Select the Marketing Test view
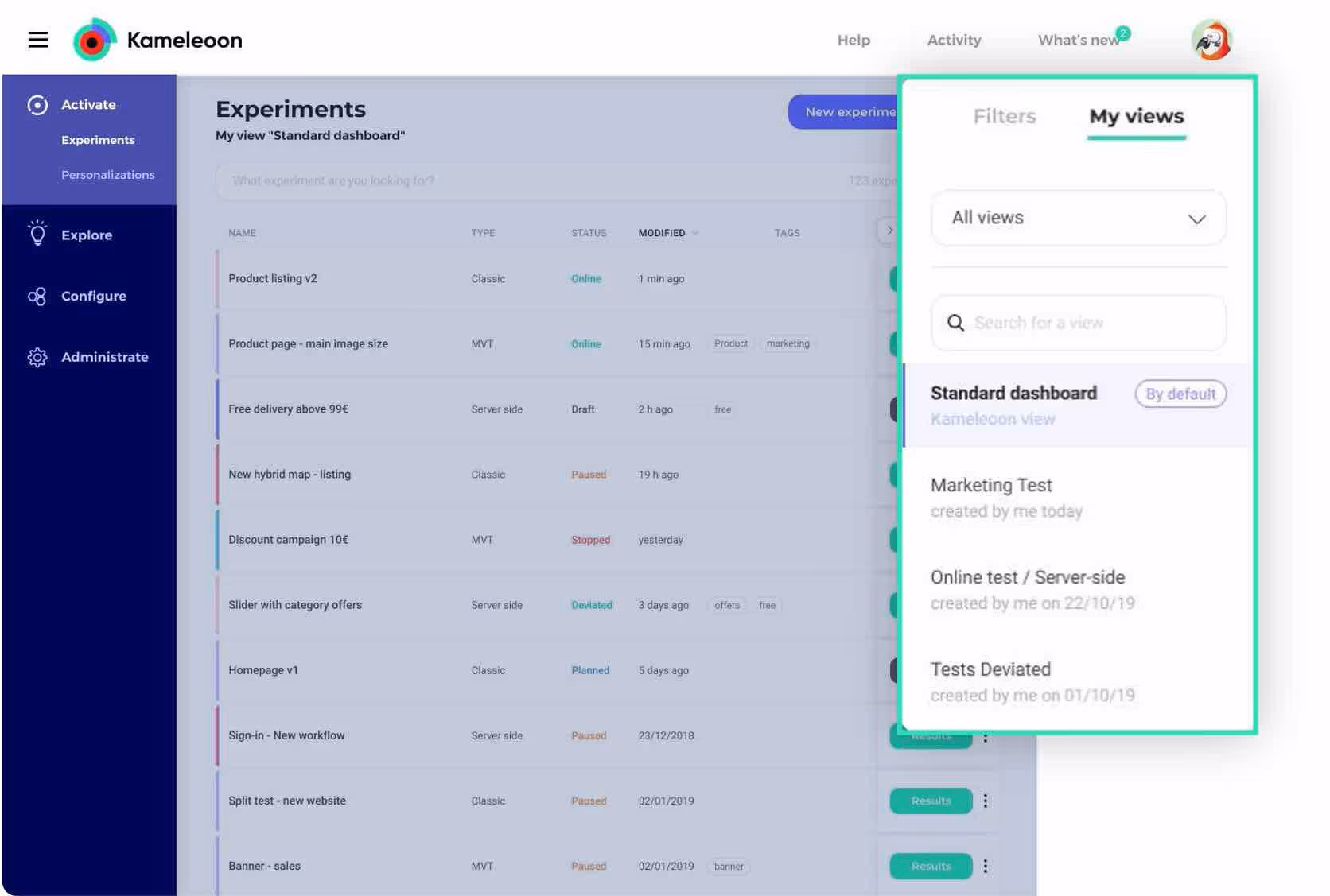This screenshot has height=896, width=1330. click(991, 485)
